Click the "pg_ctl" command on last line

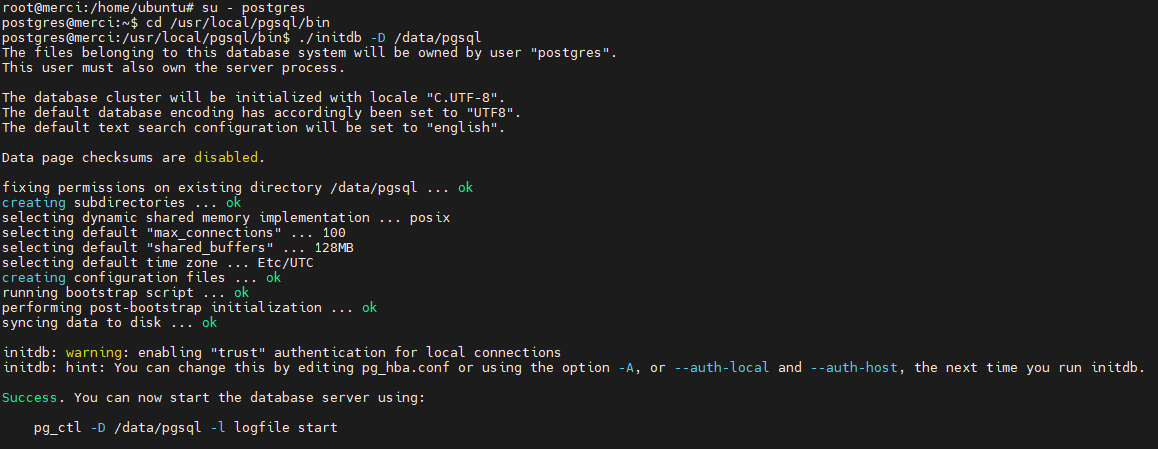pos(58,428)
